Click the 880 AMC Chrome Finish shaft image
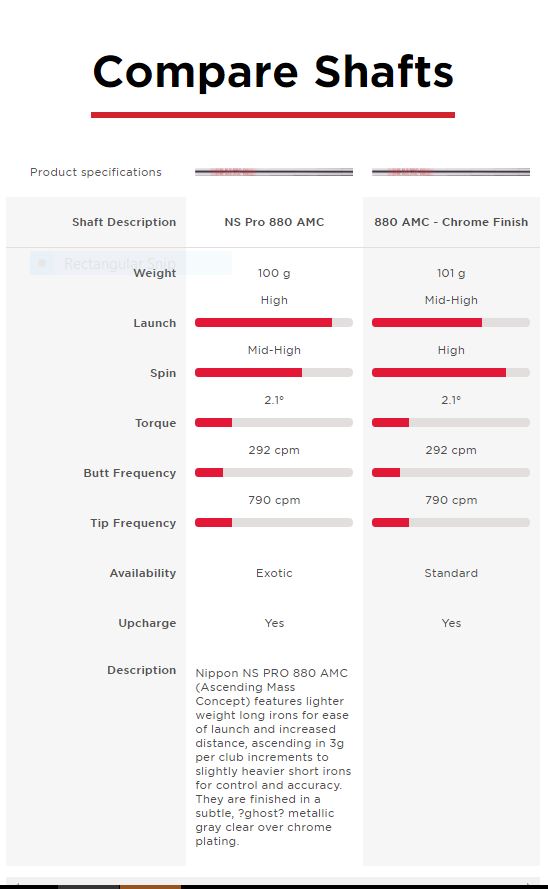The height and width of the screenshot is (889, 548). (451, 172)
